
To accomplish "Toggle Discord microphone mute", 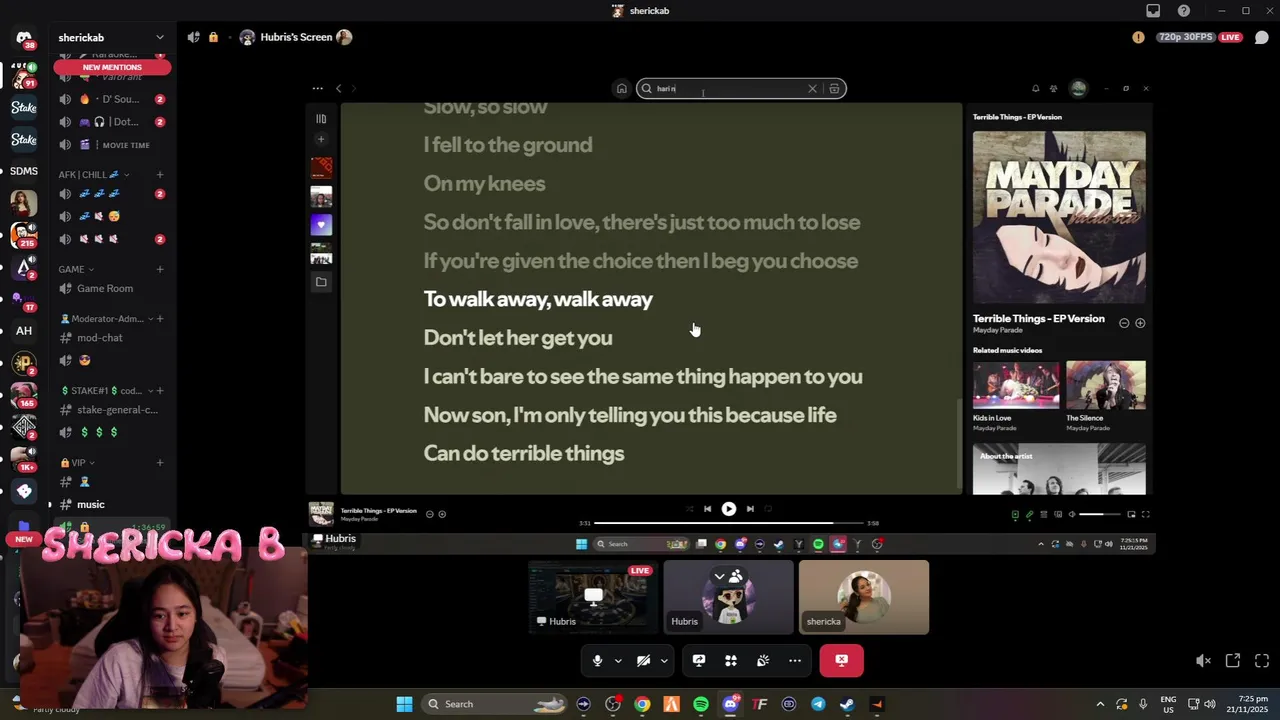I will point(597,660).
